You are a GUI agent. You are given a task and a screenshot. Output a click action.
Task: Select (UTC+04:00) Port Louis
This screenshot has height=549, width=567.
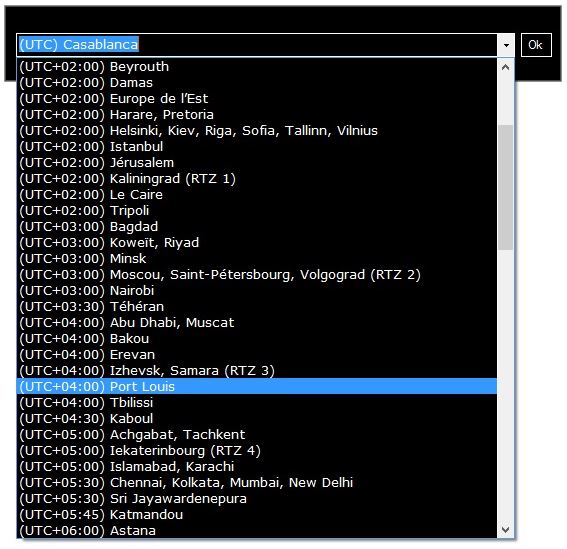[257, 386]
